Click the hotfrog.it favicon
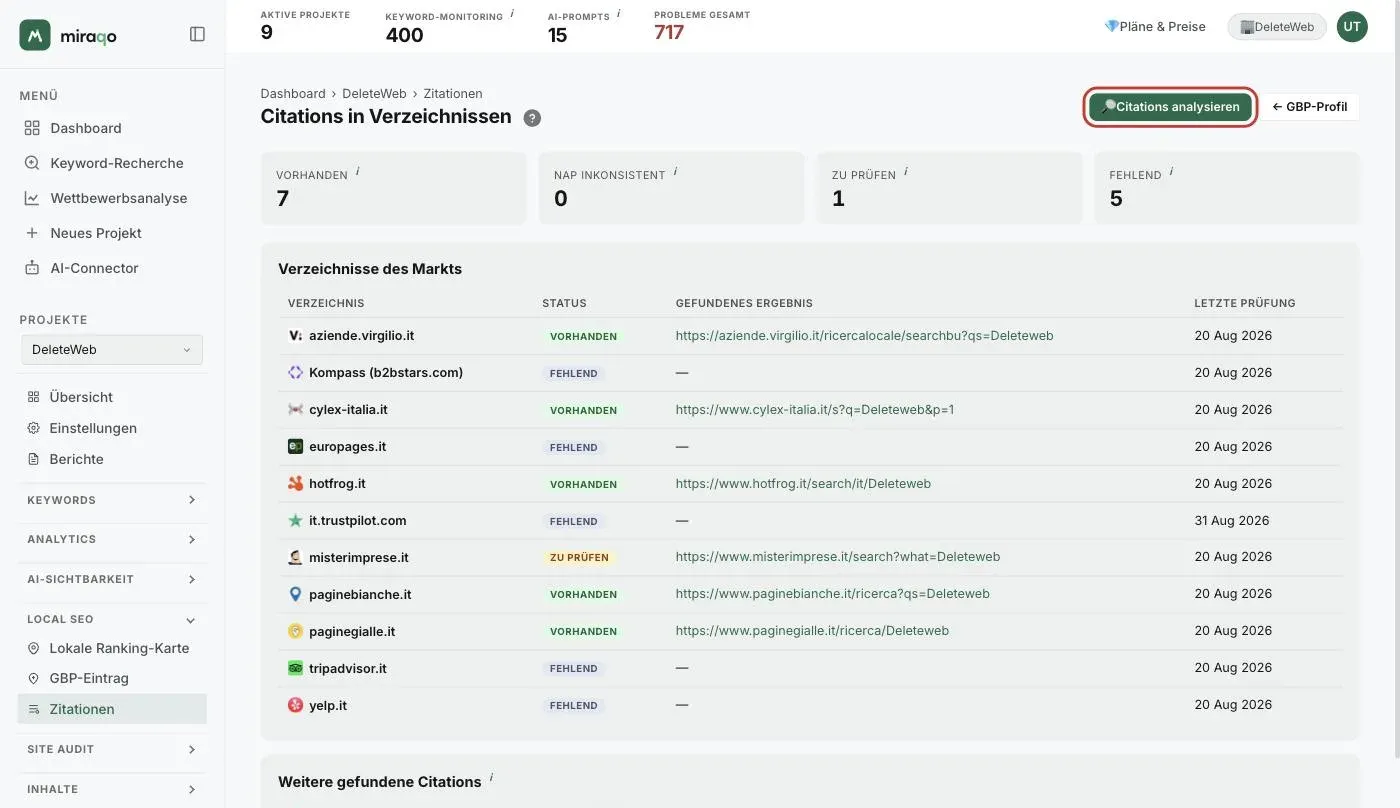The image size is (1400, 808). tap(295, 484)
